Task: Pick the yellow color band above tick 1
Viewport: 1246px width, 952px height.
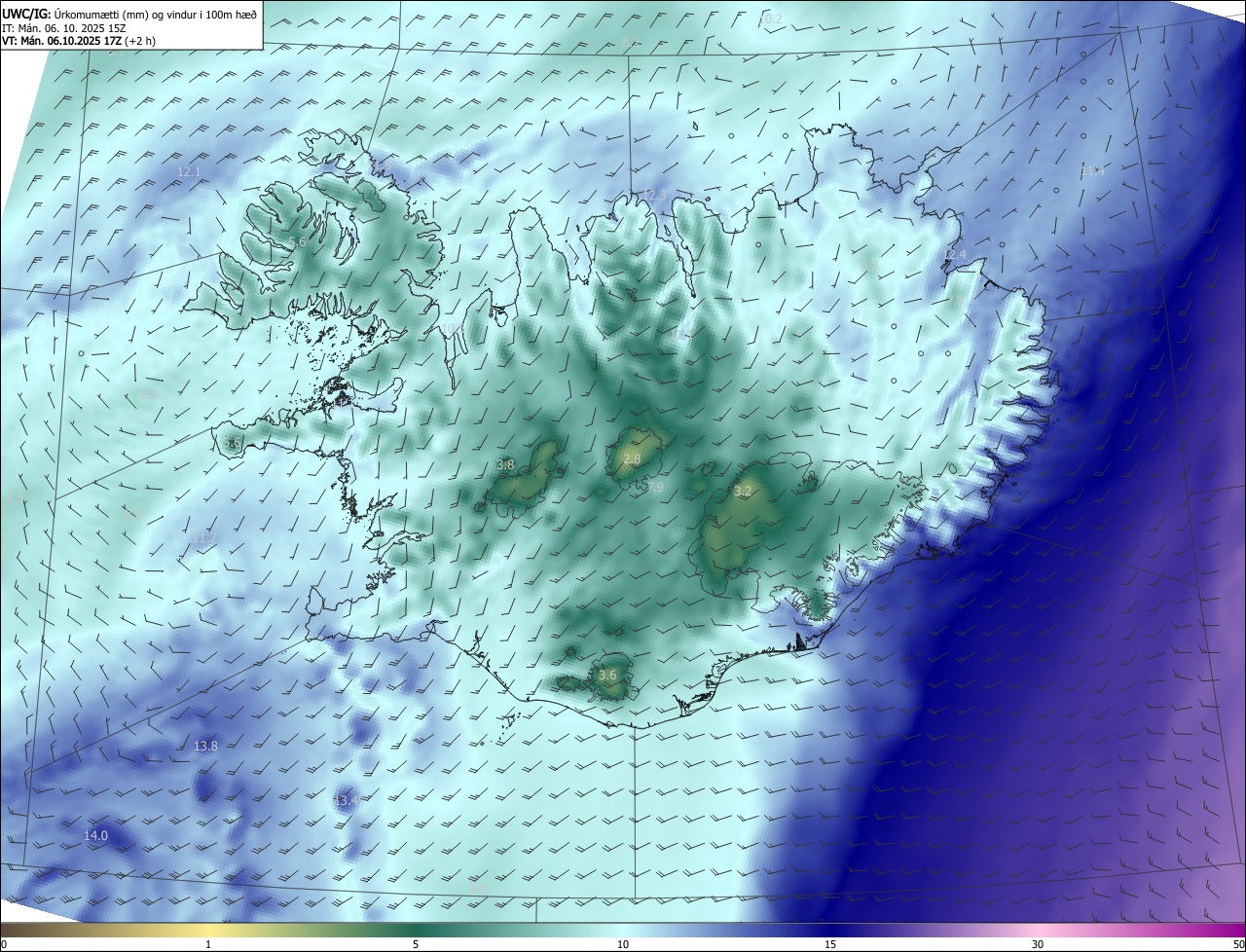Action: click(209, 931)
